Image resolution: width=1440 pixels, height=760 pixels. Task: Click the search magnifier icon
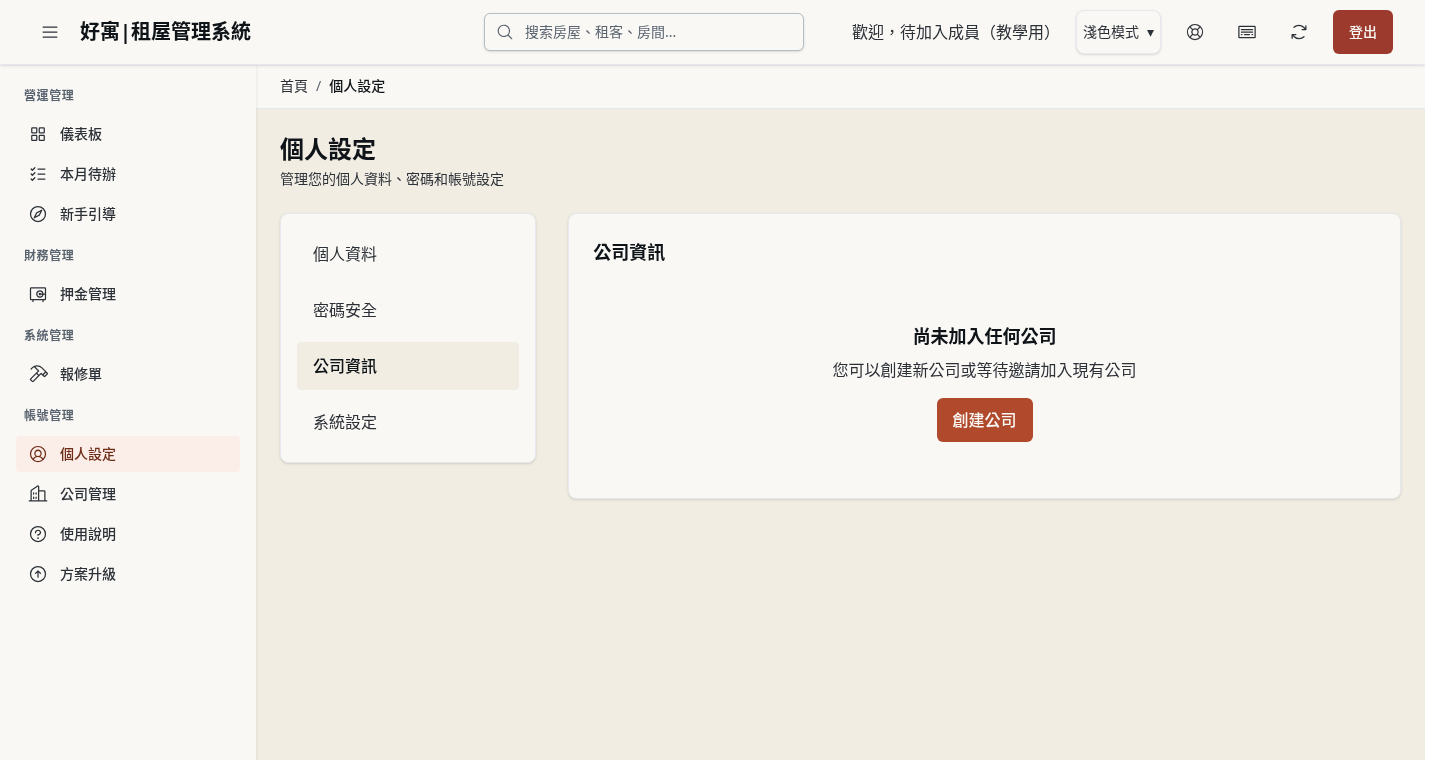pos(505,32)
